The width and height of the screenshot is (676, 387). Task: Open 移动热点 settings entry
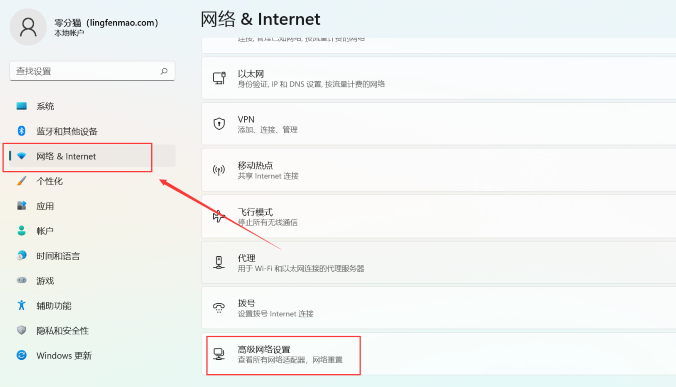click(x=439, y=170)
